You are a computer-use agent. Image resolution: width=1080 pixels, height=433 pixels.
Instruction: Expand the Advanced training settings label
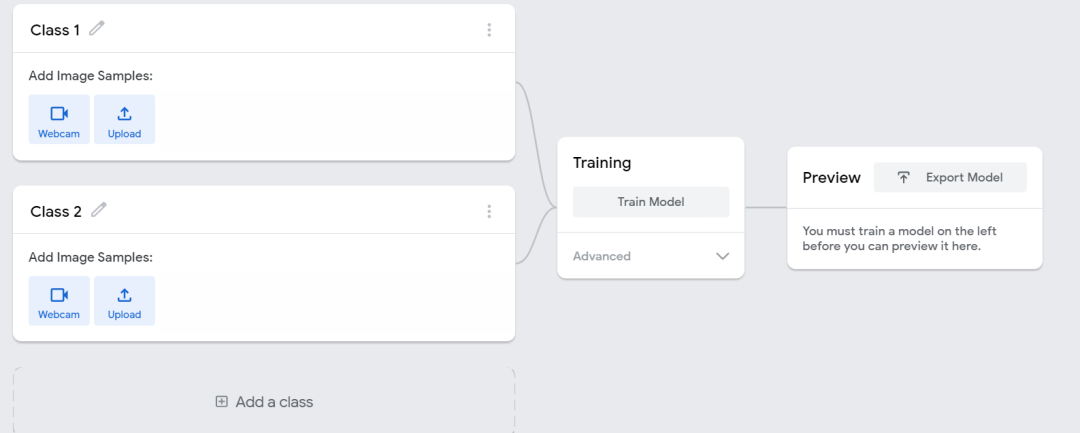point(602,256)
